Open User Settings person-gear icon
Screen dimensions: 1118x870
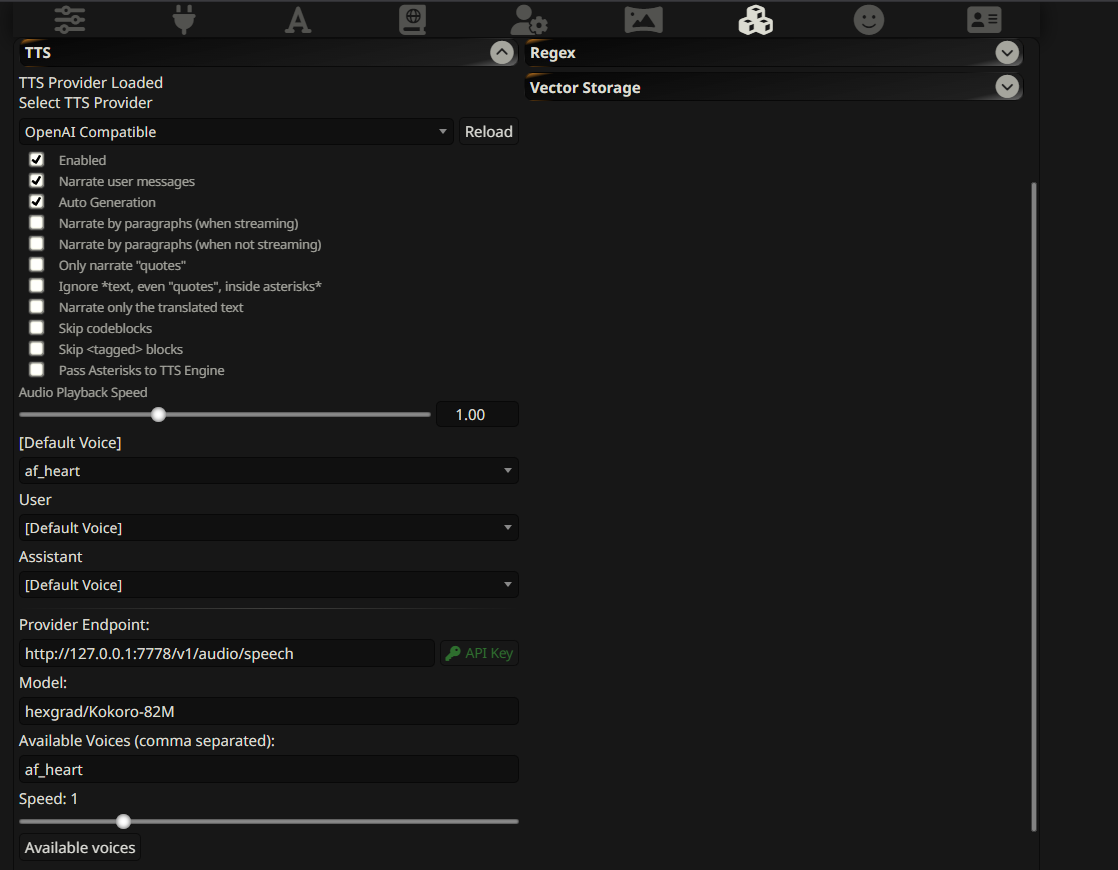point(527,19)
